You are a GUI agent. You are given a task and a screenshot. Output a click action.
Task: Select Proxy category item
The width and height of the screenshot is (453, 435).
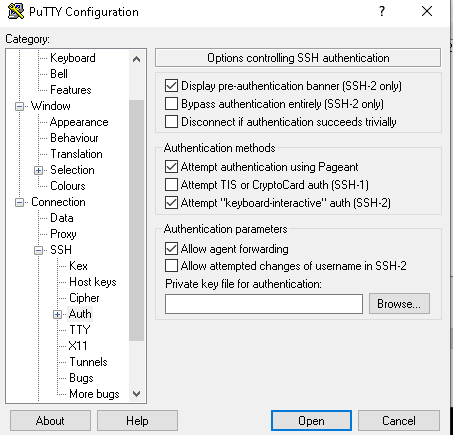click(63, 234)
